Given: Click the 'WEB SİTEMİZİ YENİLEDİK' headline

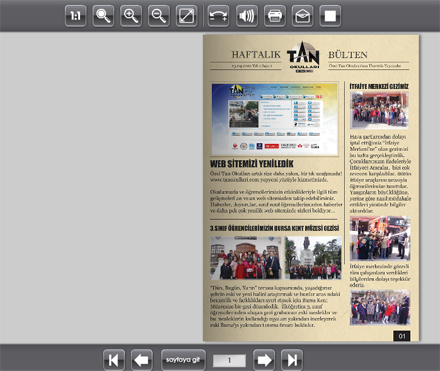Looking at the screenshot, I should [x=252, y=164].
